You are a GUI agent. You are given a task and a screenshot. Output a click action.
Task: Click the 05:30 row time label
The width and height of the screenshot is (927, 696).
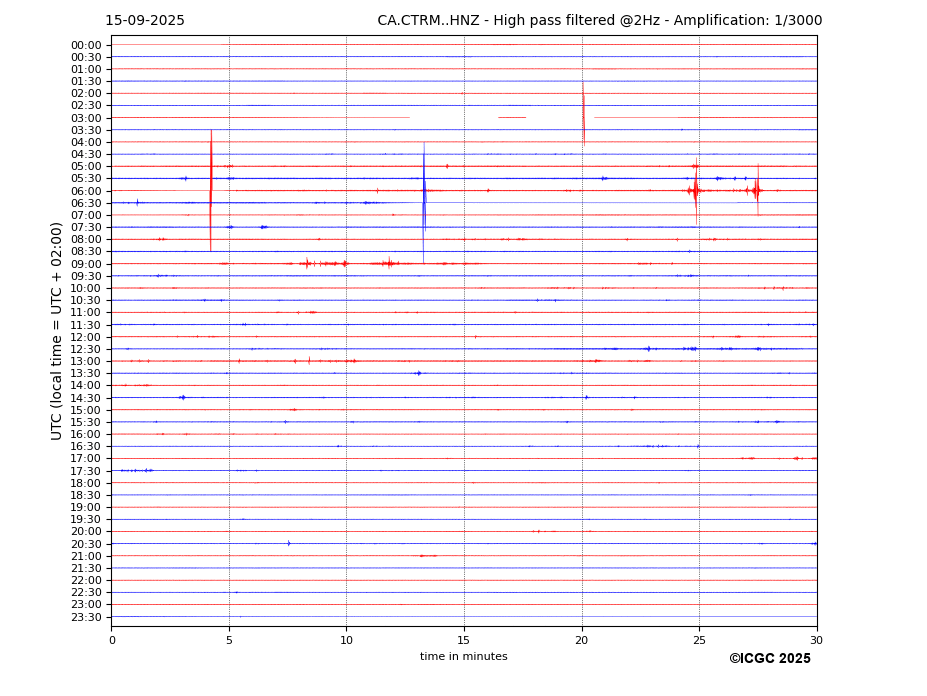coord(86,179)
